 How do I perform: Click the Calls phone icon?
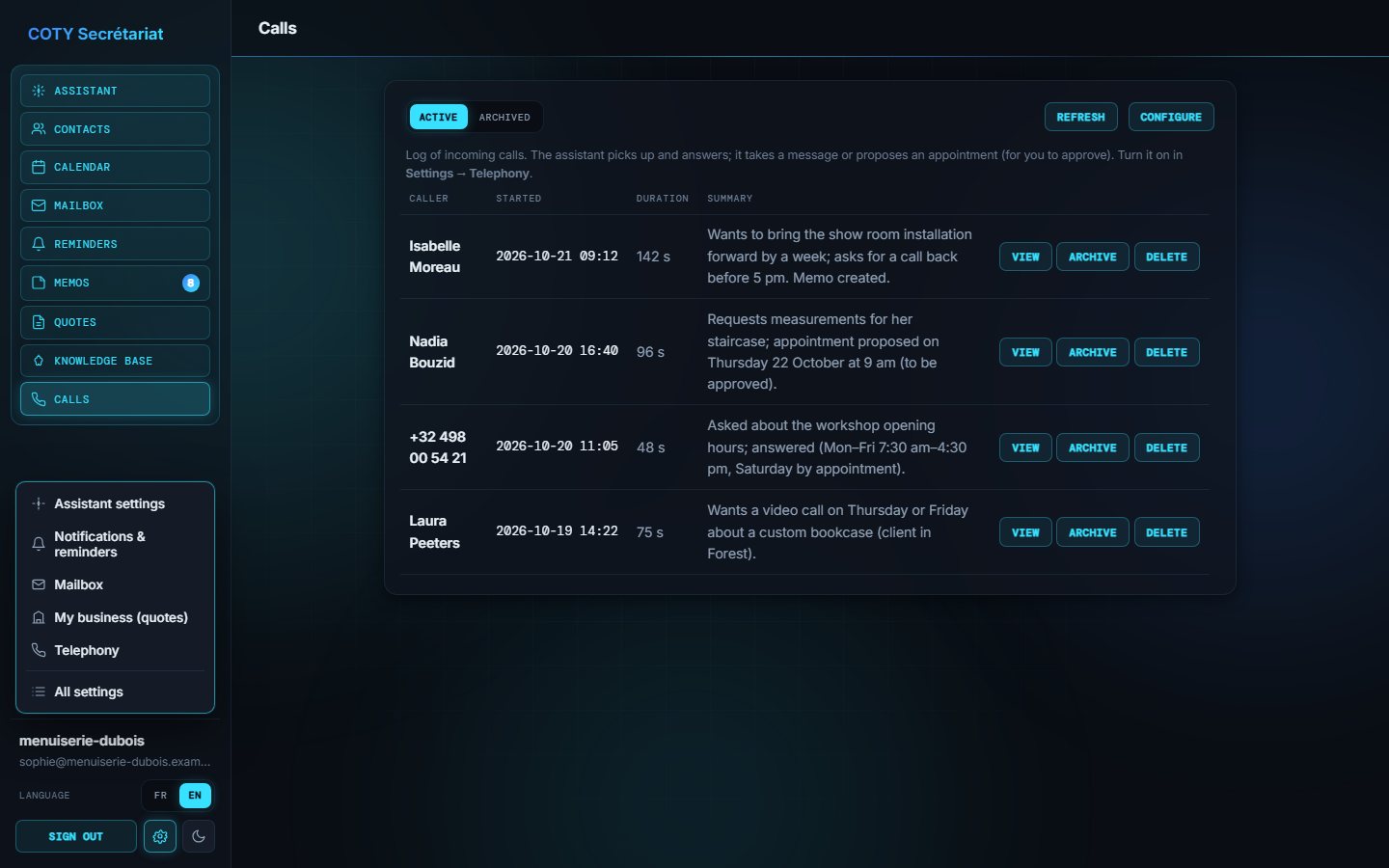tap(39, 399)
